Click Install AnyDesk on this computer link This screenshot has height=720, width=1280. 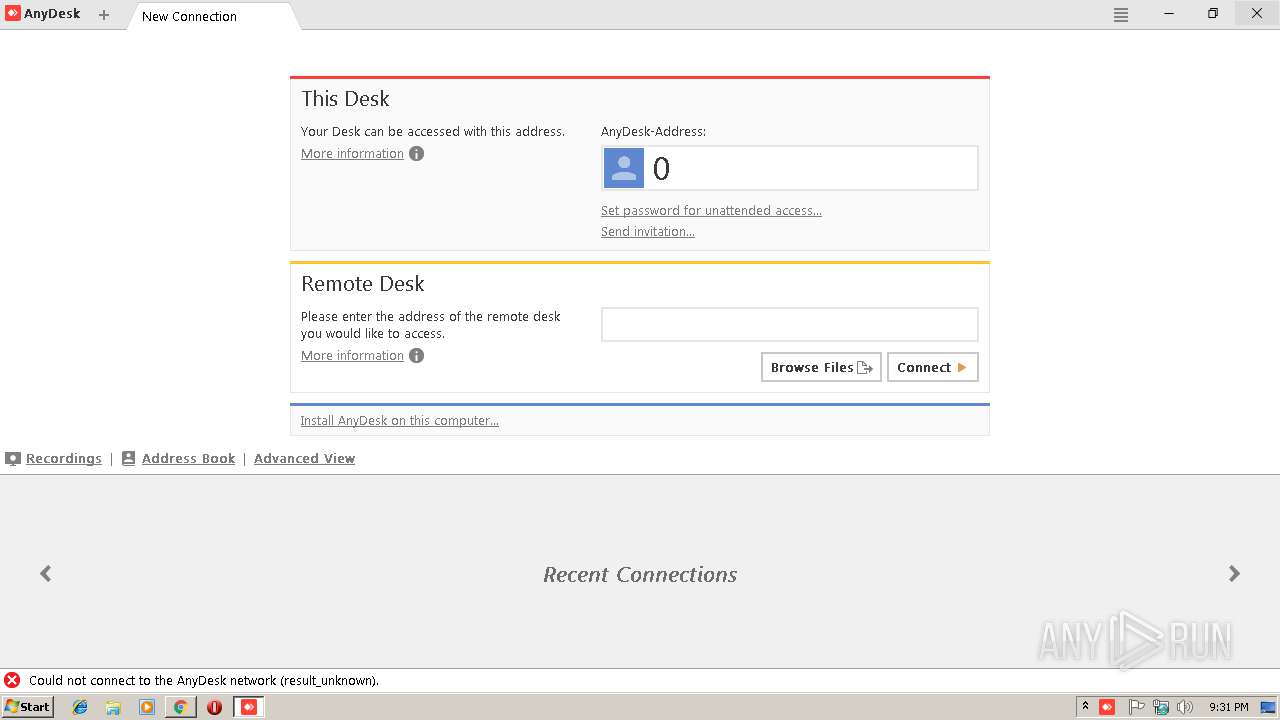[x=399, y=421]
